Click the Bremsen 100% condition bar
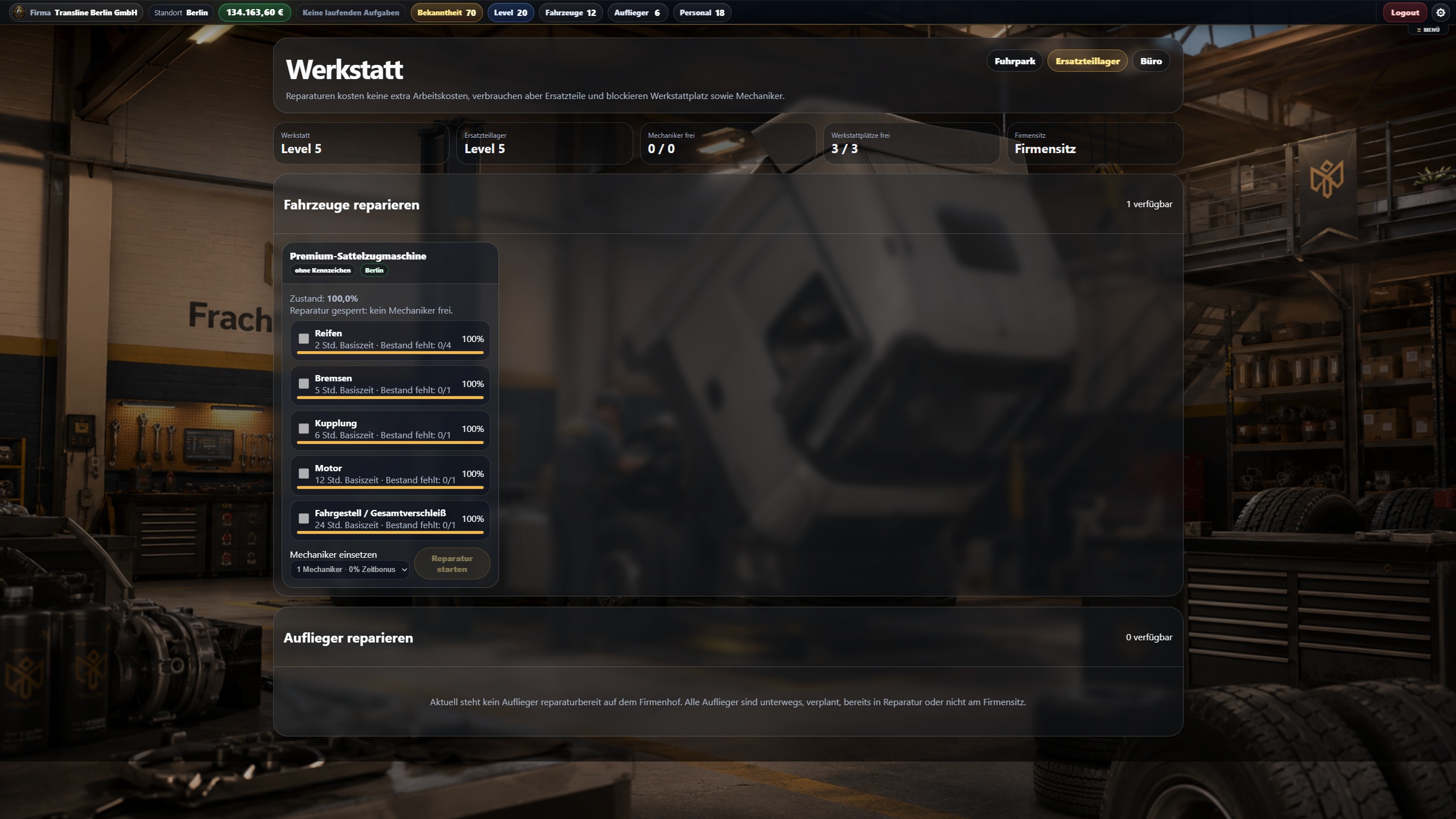The width and height of the screenshot is (1456, 819). coord(390,398)
